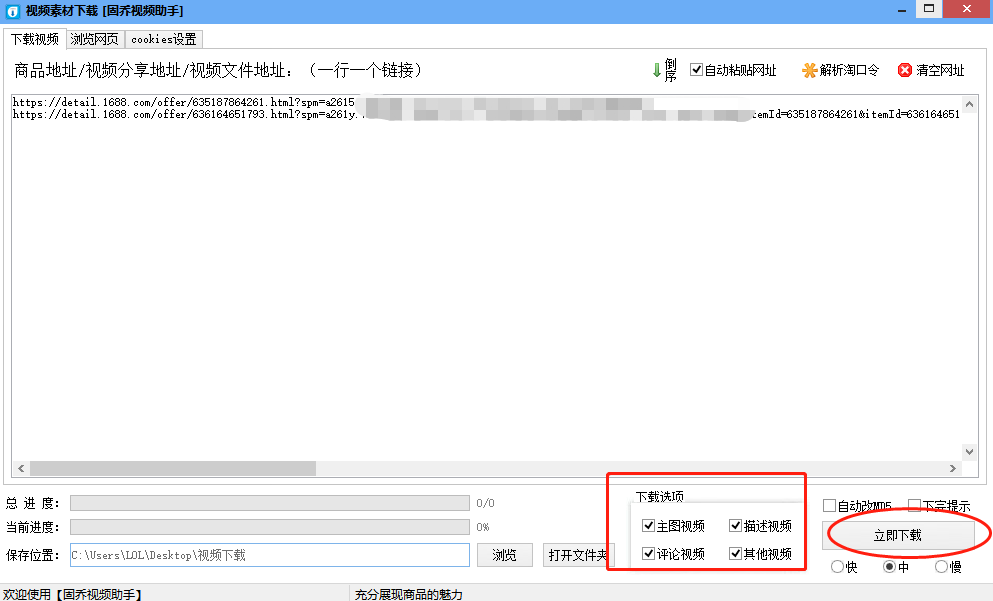993x601 pixels.
Task: Click the horizontal scroll-left arrow
Action: click(21, 469)
